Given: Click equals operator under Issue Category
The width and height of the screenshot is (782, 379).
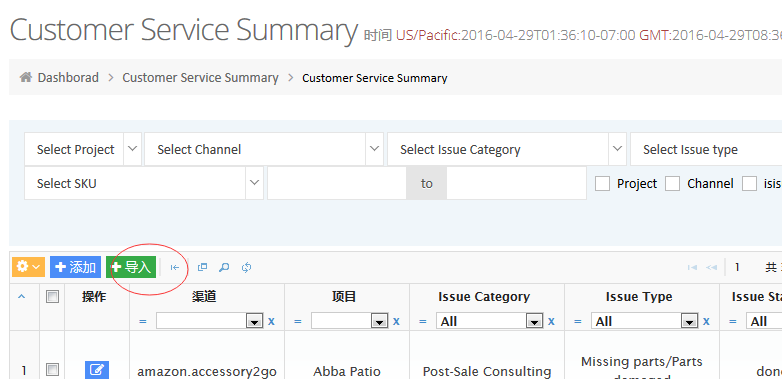Looking at the screenshot, I should tap(423, 322).
